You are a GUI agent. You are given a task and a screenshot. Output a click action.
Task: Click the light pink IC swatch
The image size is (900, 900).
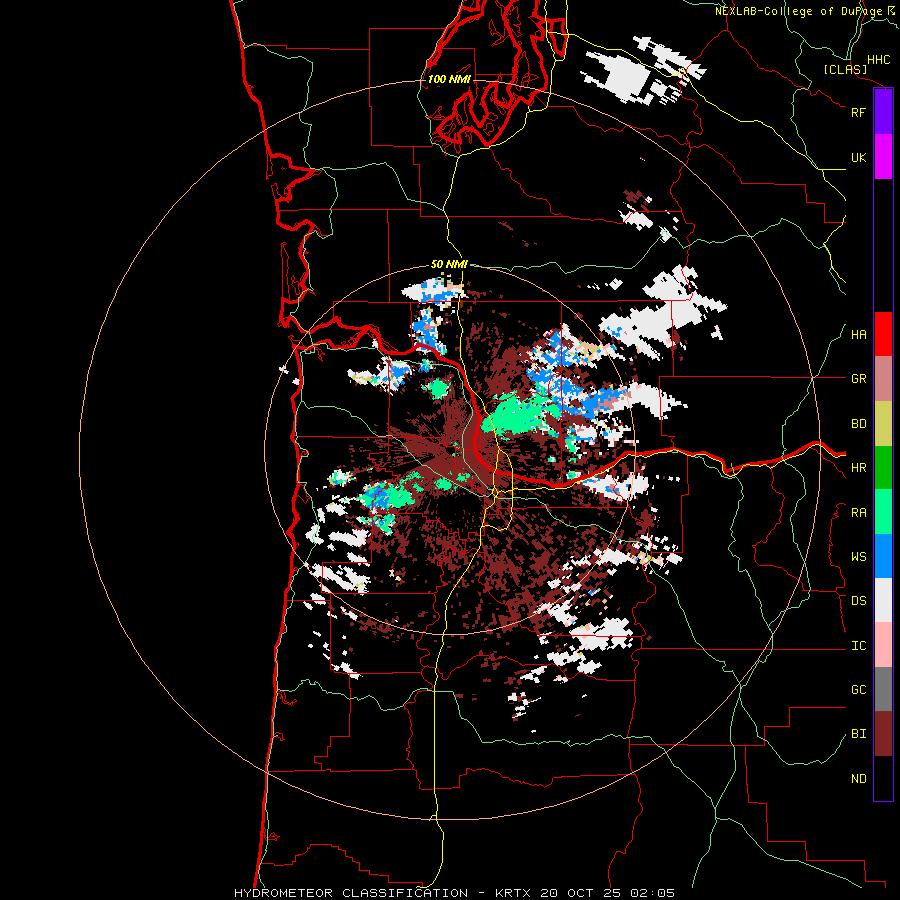click(x=883, y=645)
